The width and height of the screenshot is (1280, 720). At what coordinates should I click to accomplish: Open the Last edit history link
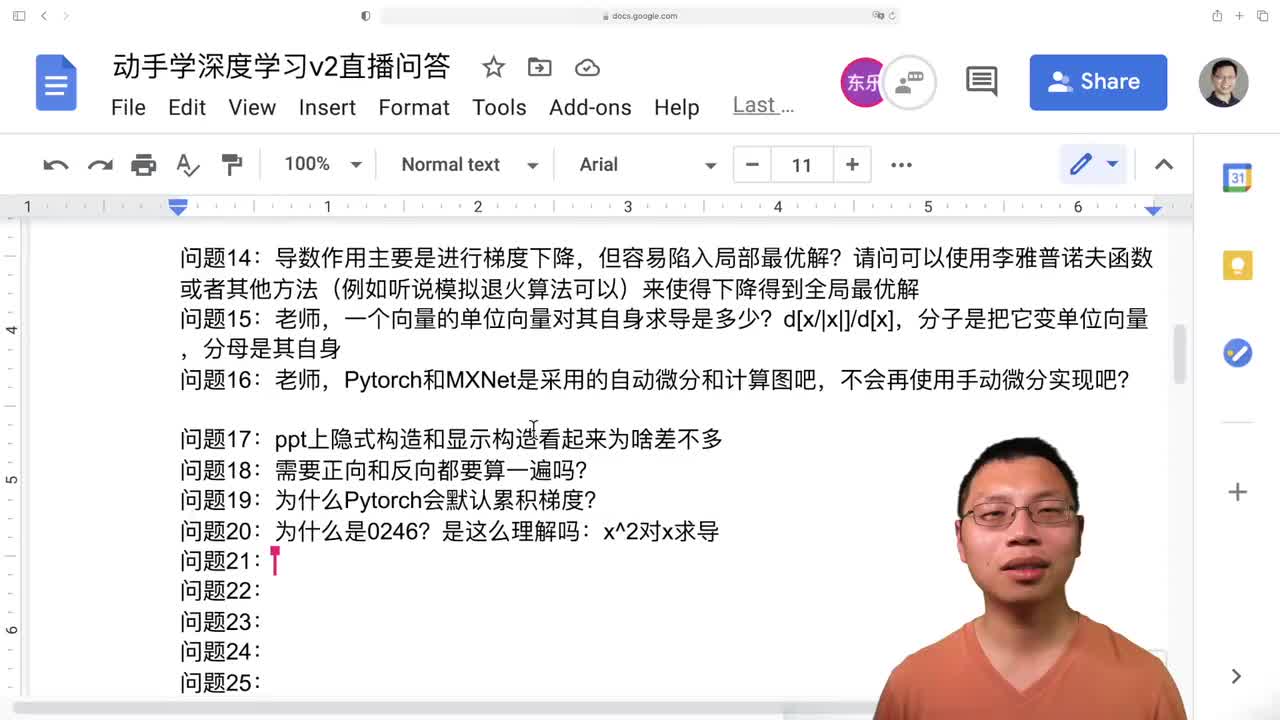tap(763, 105)
